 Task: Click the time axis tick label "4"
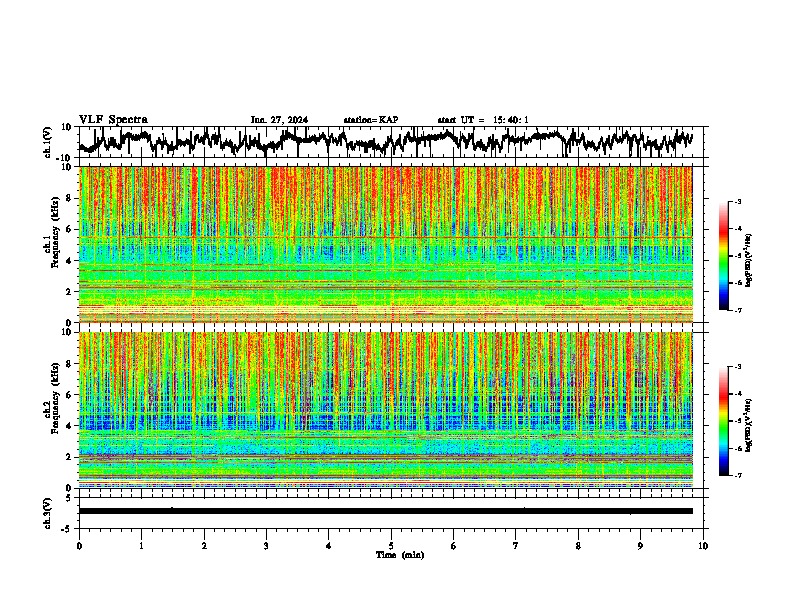coord(329,546)
